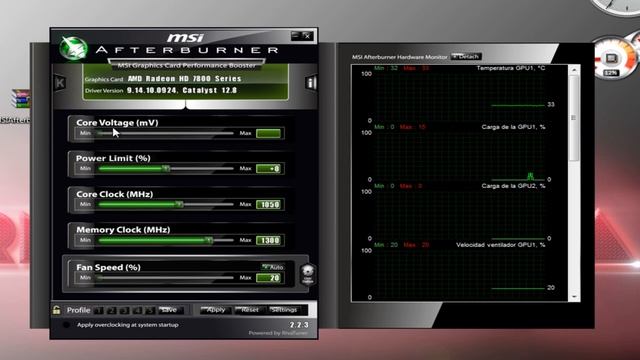Viewport: 640px width, 360px height.
Task: Open the Settings dialog
Action: 284,310
